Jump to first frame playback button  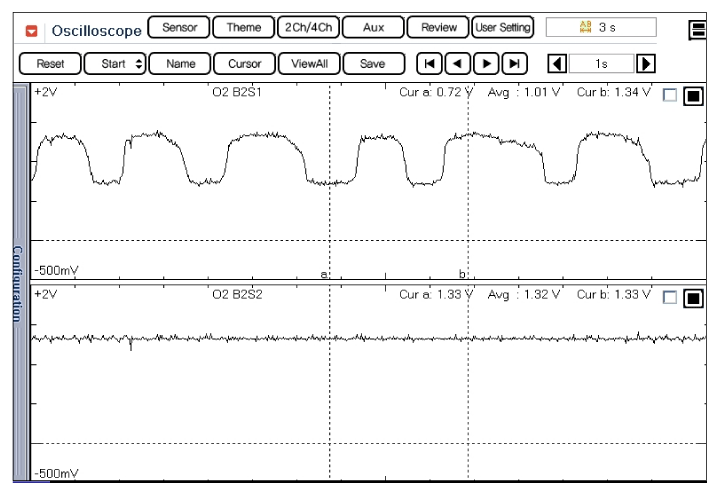429,63
